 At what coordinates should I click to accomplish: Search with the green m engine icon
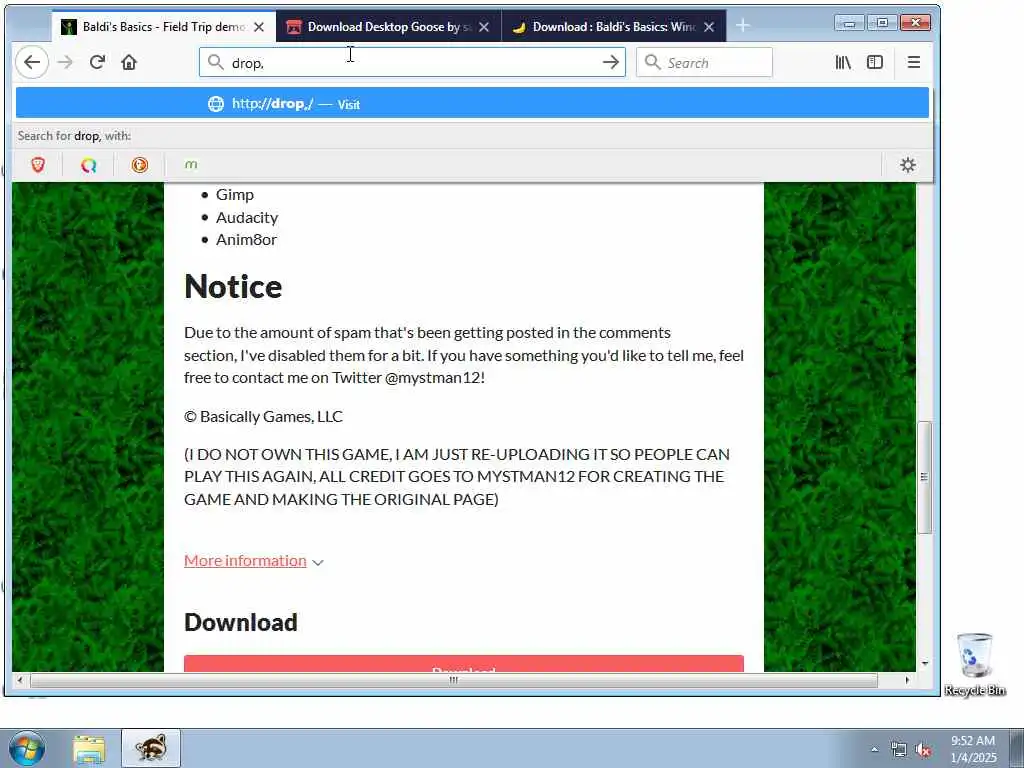(191, 165)
